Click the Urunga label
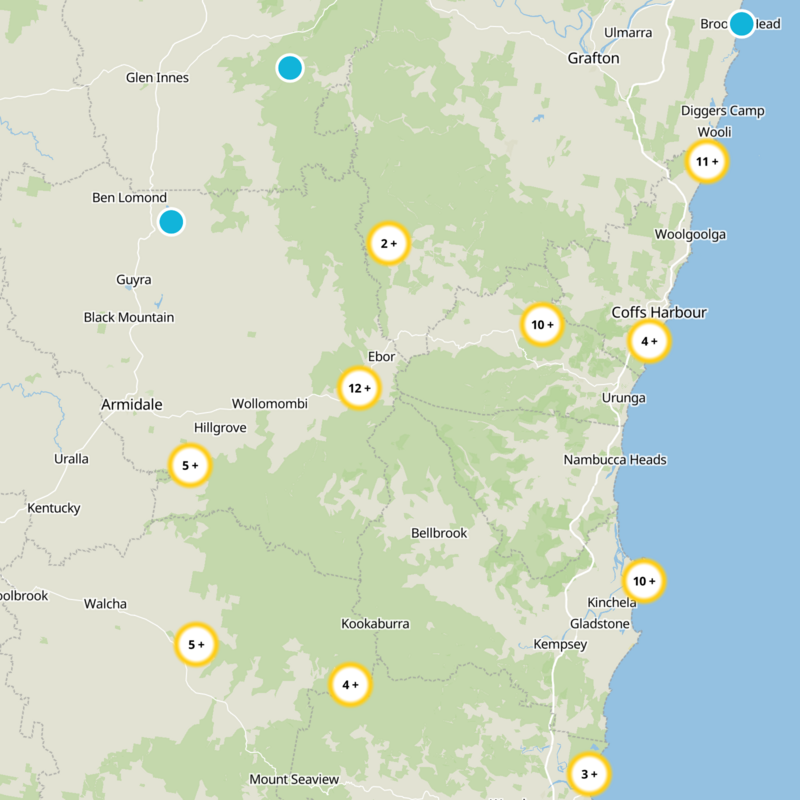Image resolution: width=800 pixels, height=800 pixels. [x=623, y=398]
